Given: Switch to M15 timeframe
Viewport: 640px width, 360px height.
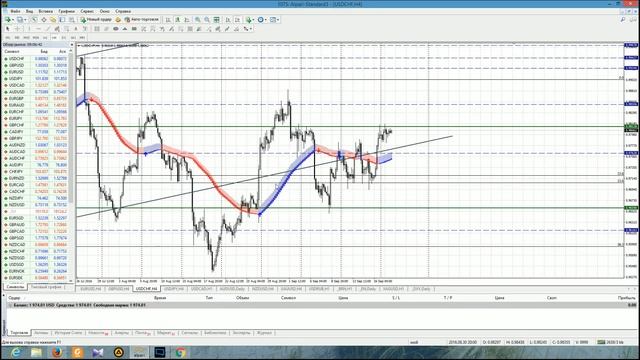Looking at the screenshot, I should (x=27, y=38).
